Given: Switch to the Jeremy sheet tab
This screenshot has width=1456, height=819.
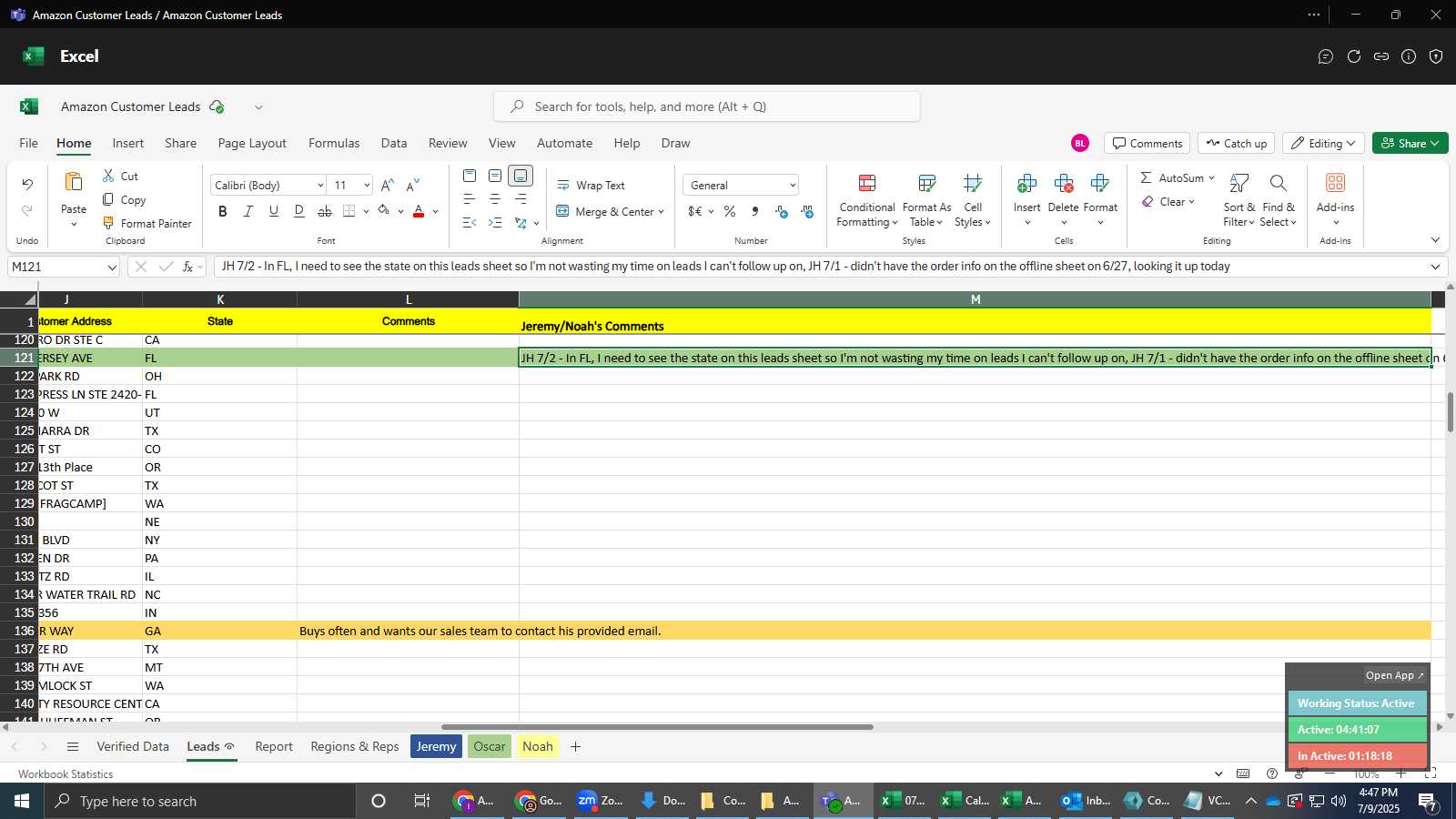Looking at the screenshot, I should point(436,746).
